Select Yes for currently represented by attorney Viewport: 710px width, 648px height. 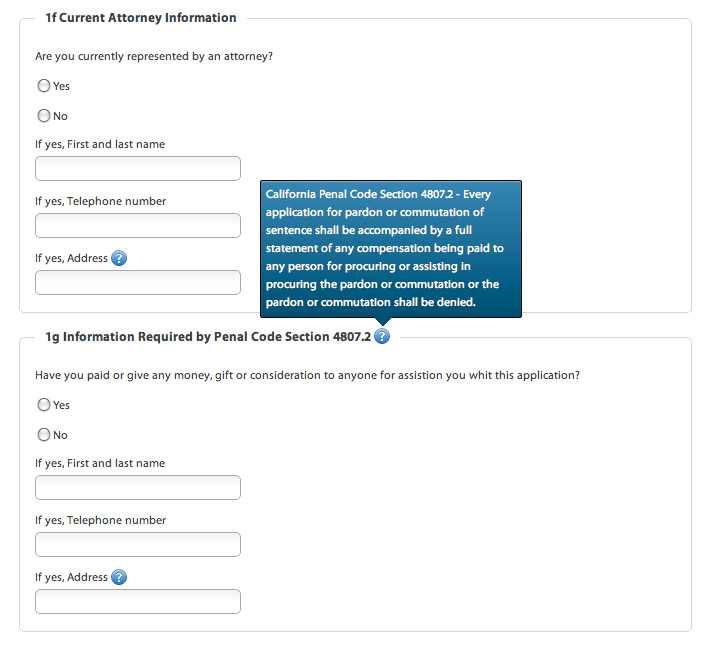pyautogui.click(x=44, y=86)
